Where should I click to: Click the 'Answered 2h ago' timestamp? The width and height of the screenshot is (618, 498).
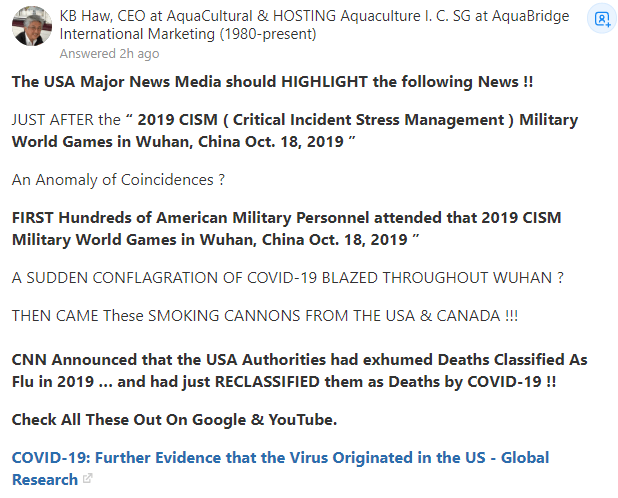click(109, 53)
